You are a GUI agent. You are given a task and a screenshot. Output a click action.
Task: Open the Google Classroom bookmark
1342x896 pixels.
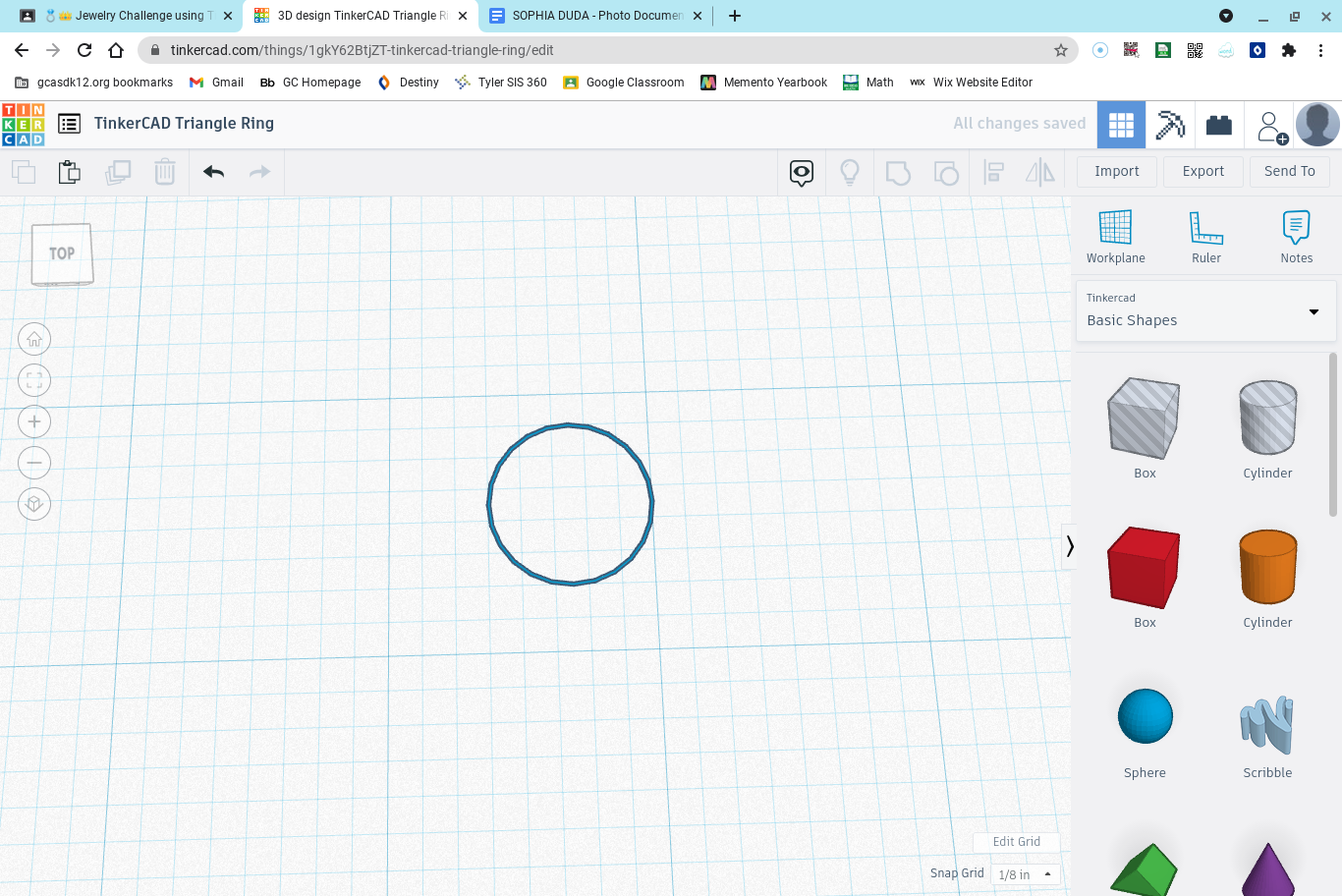(624, 83)
